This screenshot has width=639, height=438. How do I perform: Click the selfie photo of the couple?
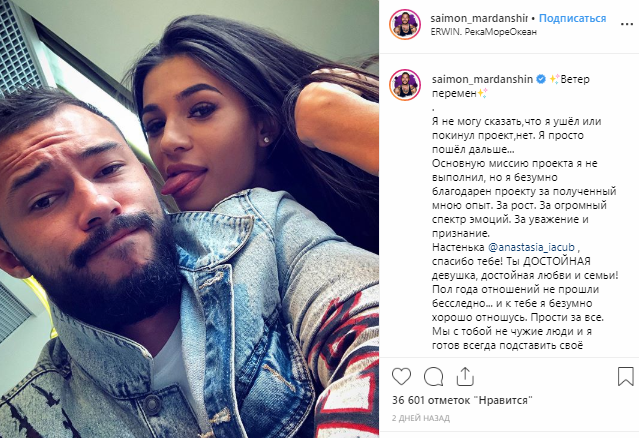coord(189,219)
